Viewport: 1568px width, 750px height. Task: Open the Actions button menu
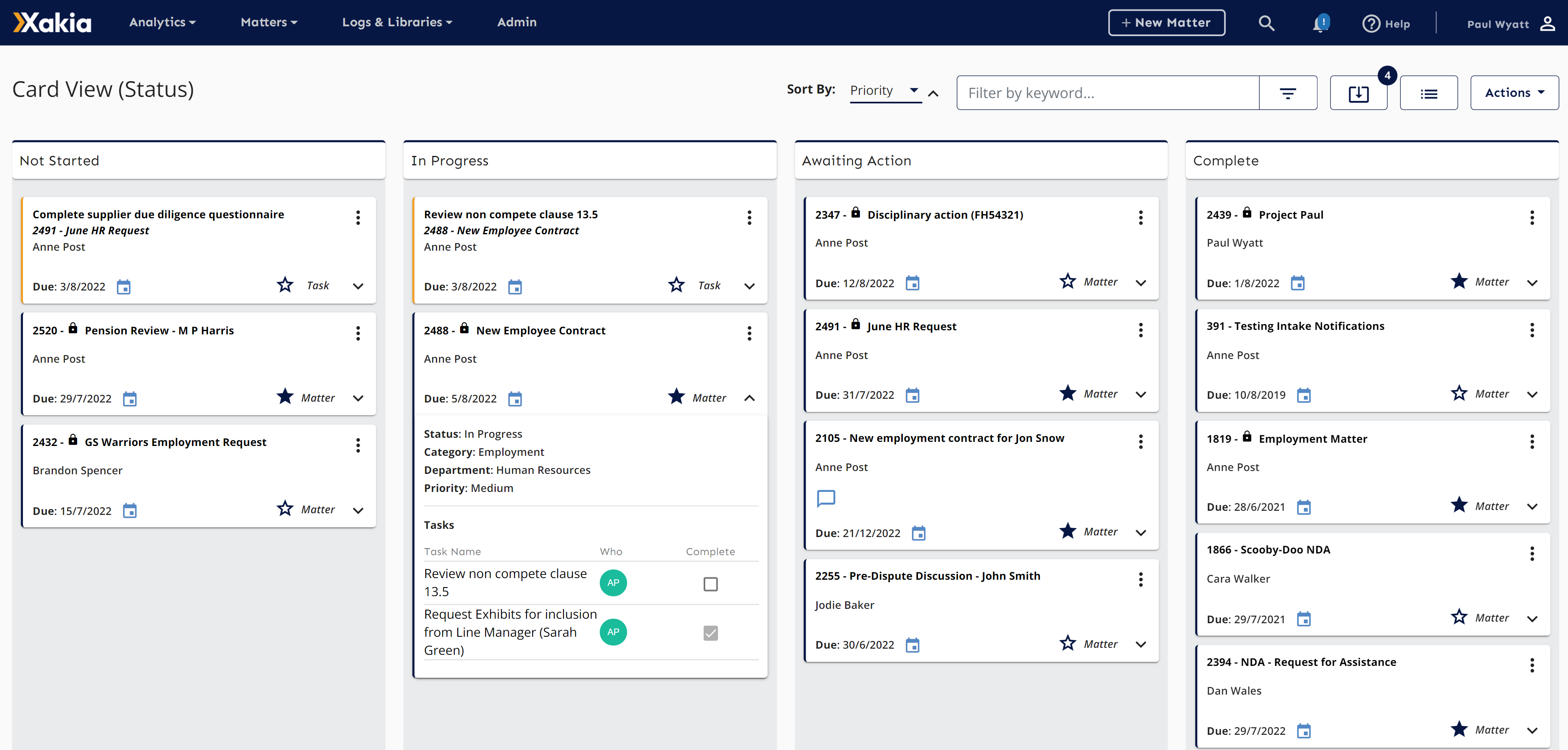1514,93
